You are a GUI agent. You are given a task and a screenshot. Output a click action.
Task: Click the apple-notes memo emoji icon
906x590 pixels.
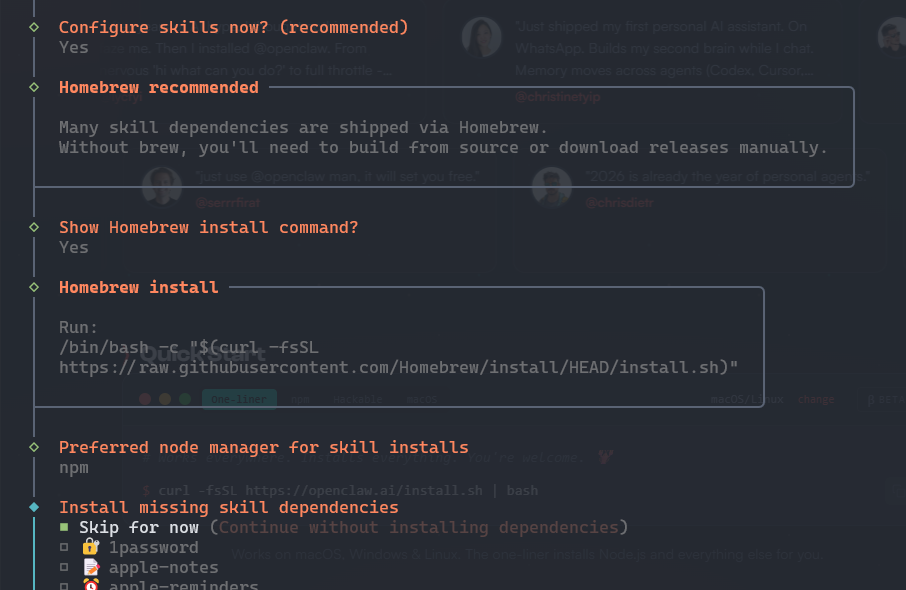[90, 567]
